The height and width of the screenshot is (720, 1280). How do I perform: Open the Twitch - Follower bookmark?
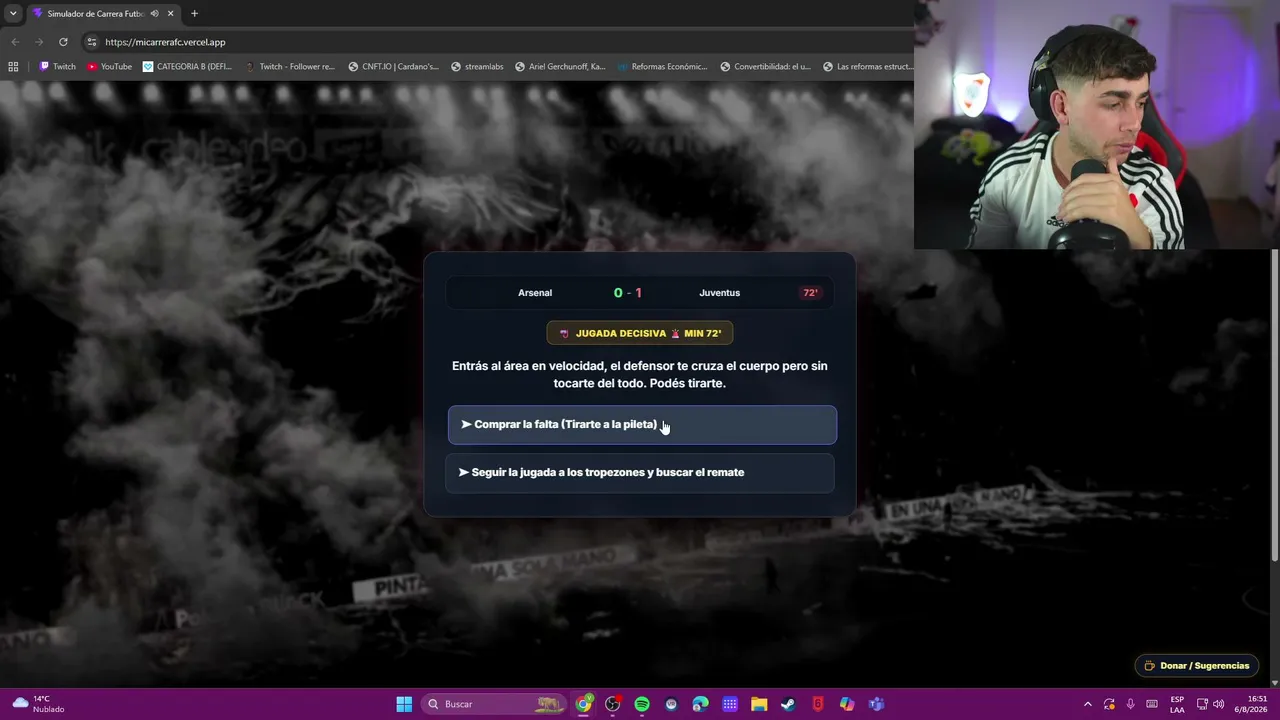point(290,67)
